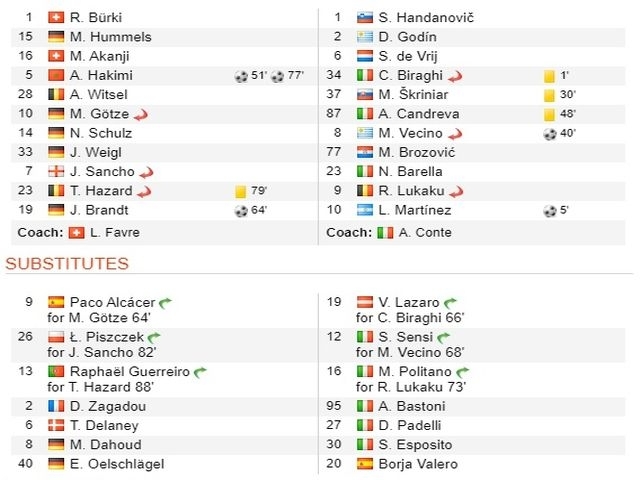
Task: Select coach L. Favre's name
Action: point(115,233)
